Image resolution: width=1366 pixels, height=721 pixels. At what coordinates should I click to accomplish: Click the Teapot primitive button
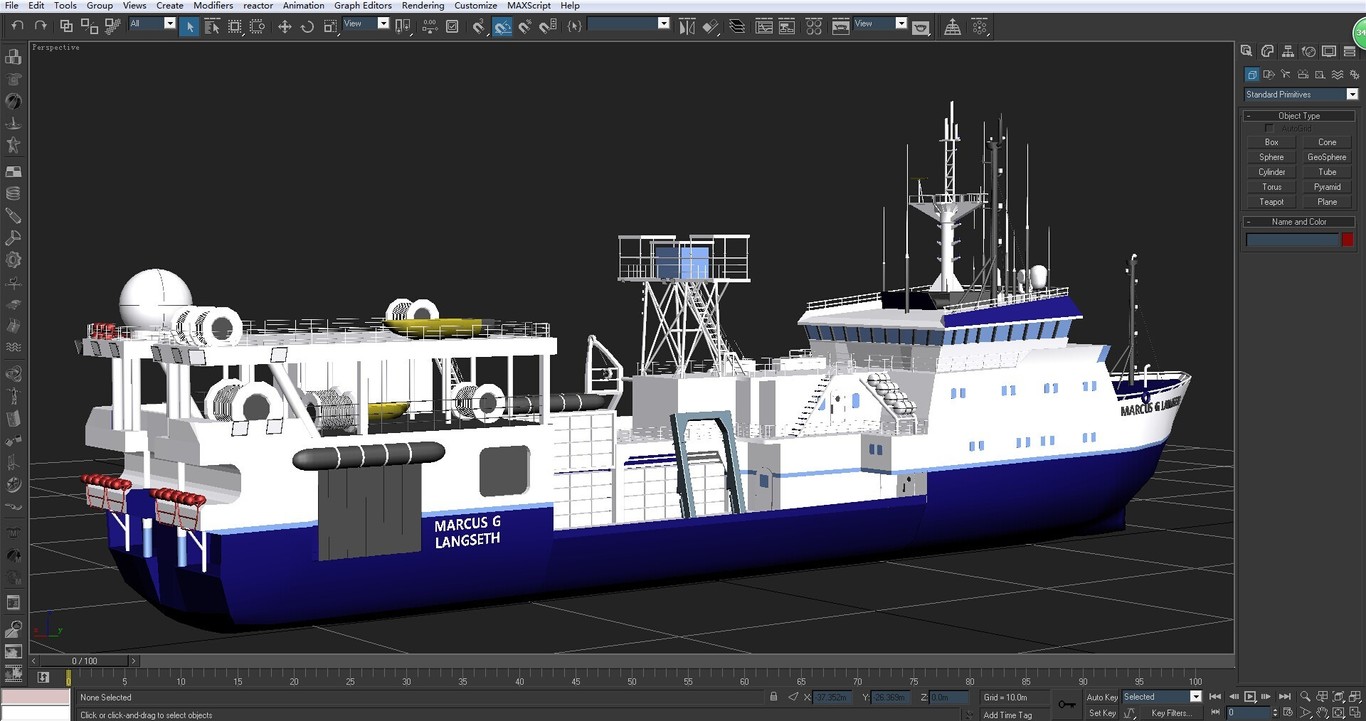[x=1272, y=202]
